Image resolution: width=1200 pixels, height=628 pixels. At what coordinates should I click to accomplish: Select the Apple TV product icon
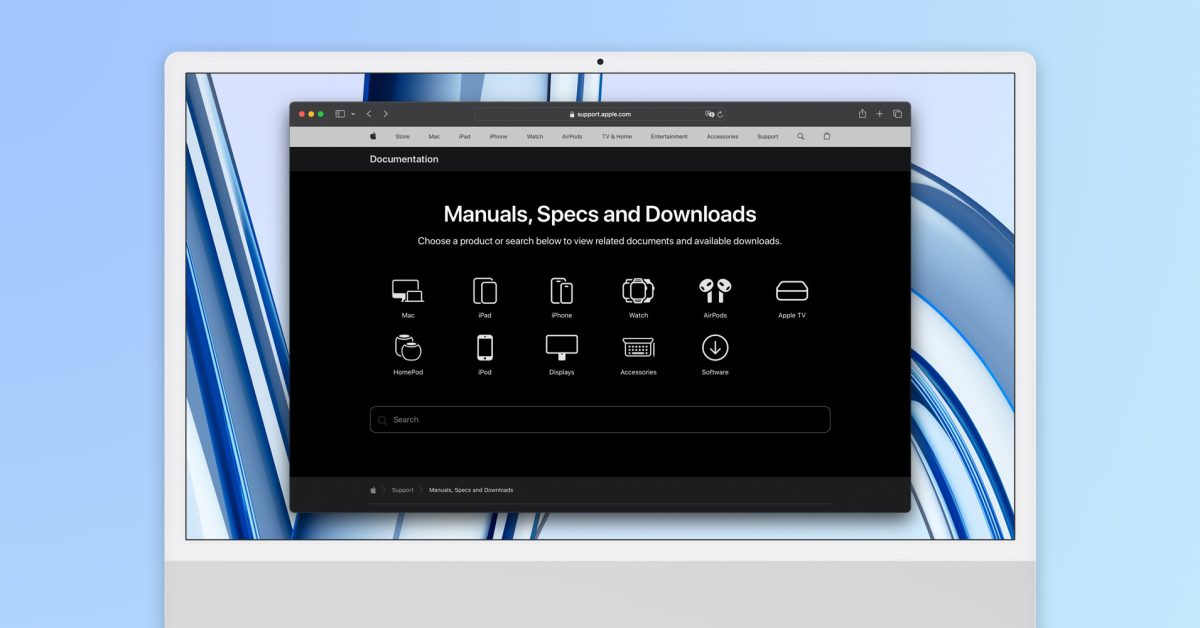[792, 291]
